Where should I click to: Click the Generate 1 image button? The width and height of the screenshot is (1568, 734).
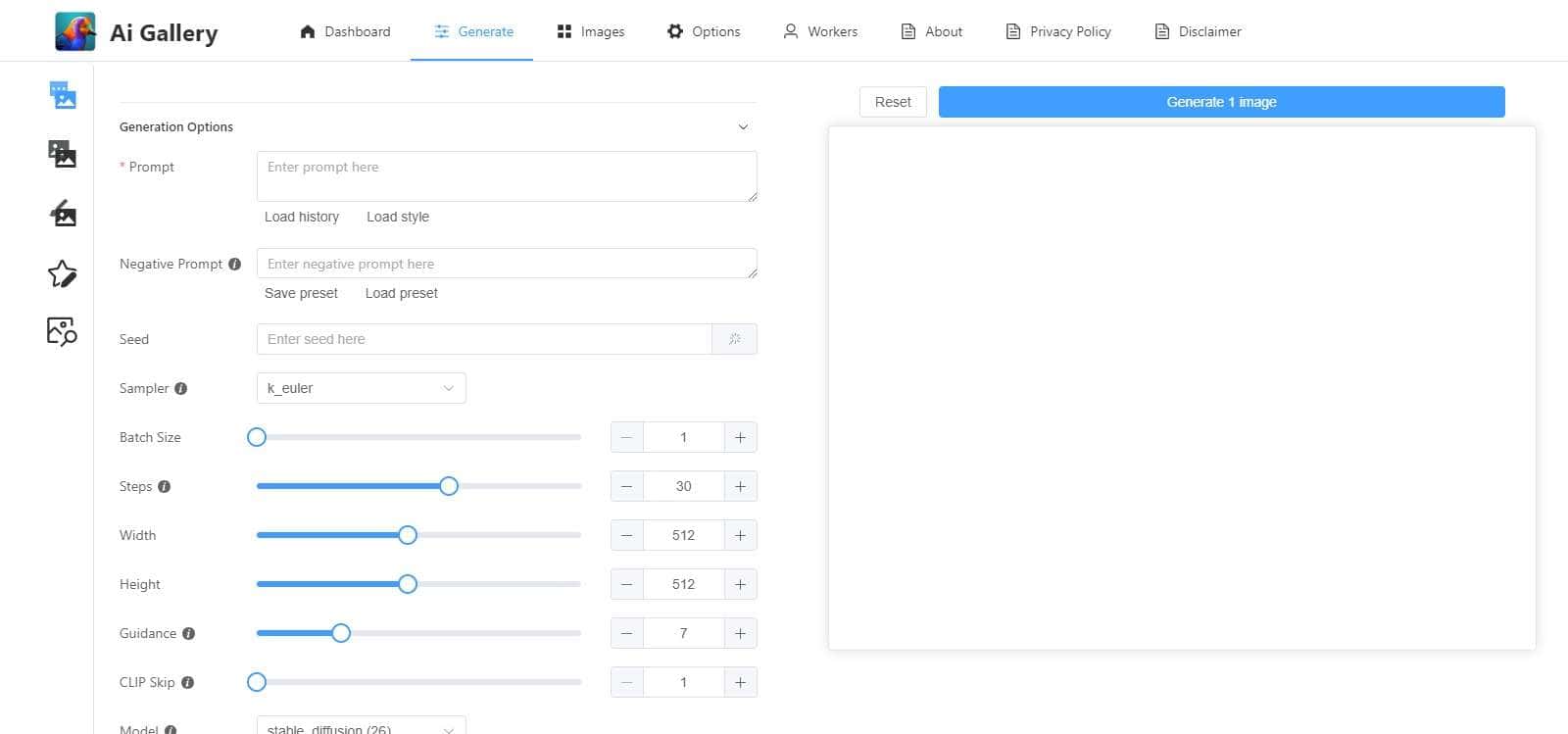coord(1221,102)
